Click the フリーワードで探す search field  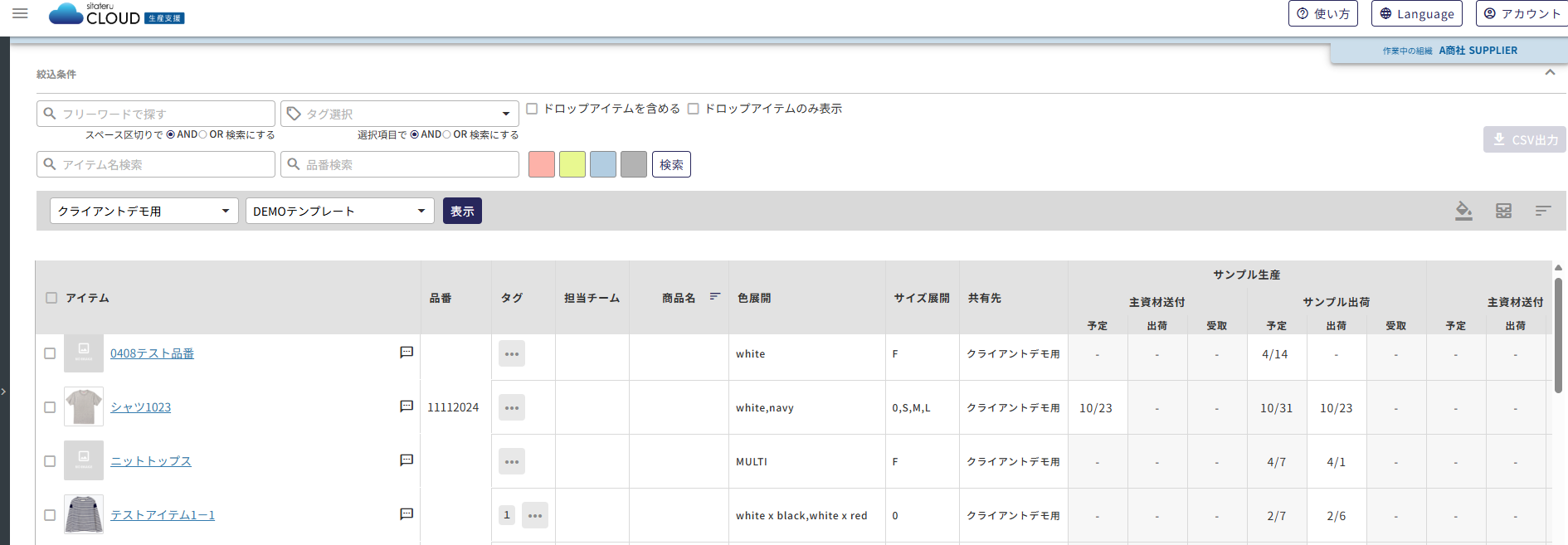tap(156, 114)
